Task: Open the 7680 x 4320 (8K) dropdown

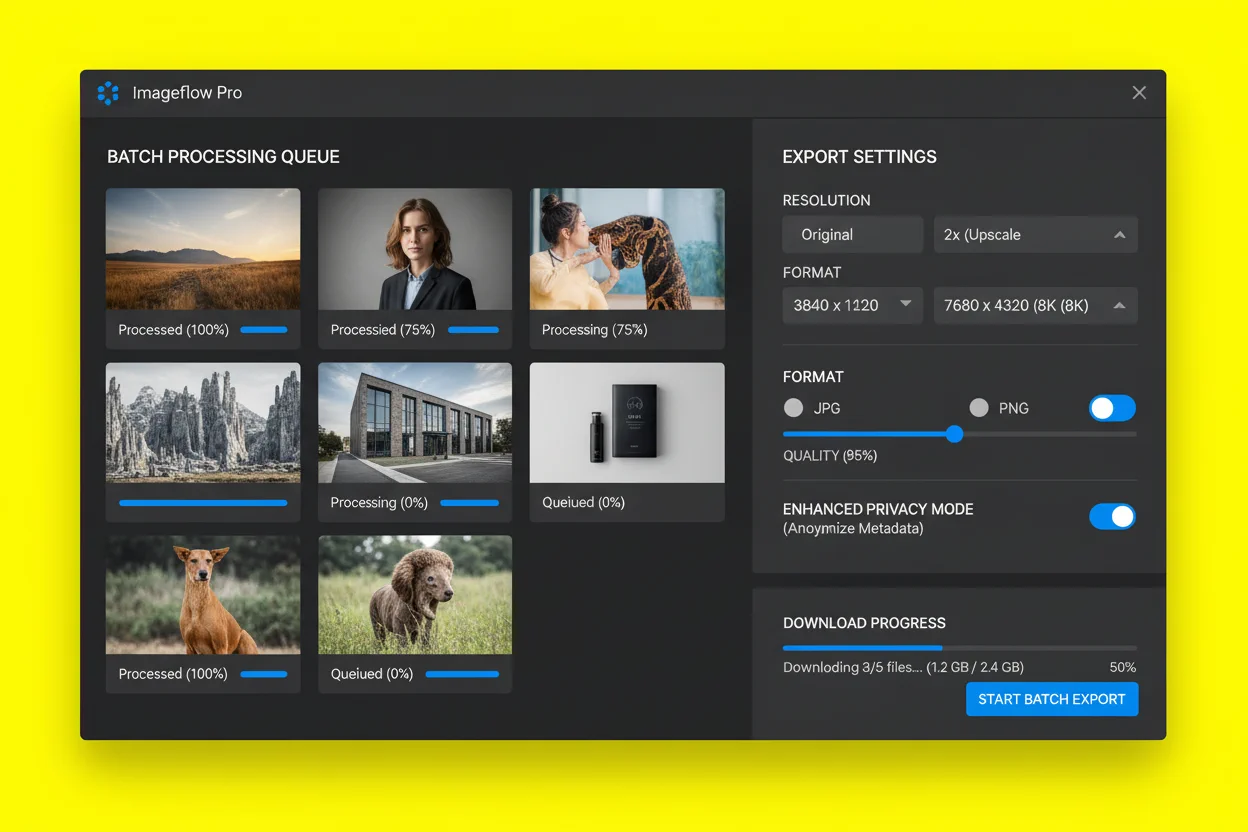Action: tap(1035, 305)
